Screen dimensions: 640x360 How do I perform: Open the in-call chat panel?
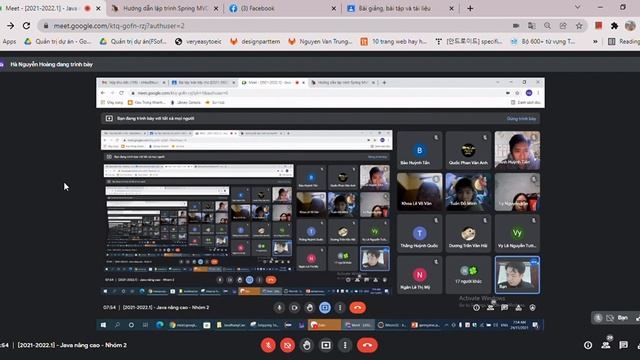(623, 345)
